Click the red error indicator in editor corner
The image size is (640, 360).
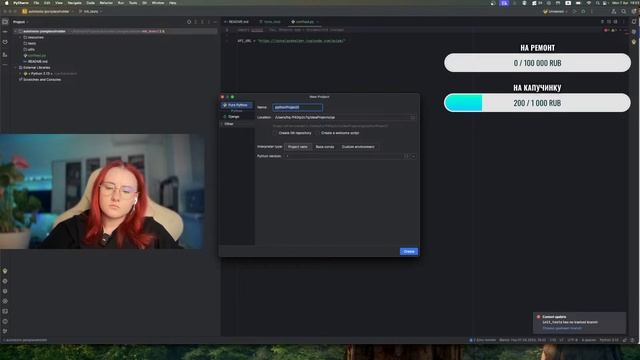click(607, 30)
